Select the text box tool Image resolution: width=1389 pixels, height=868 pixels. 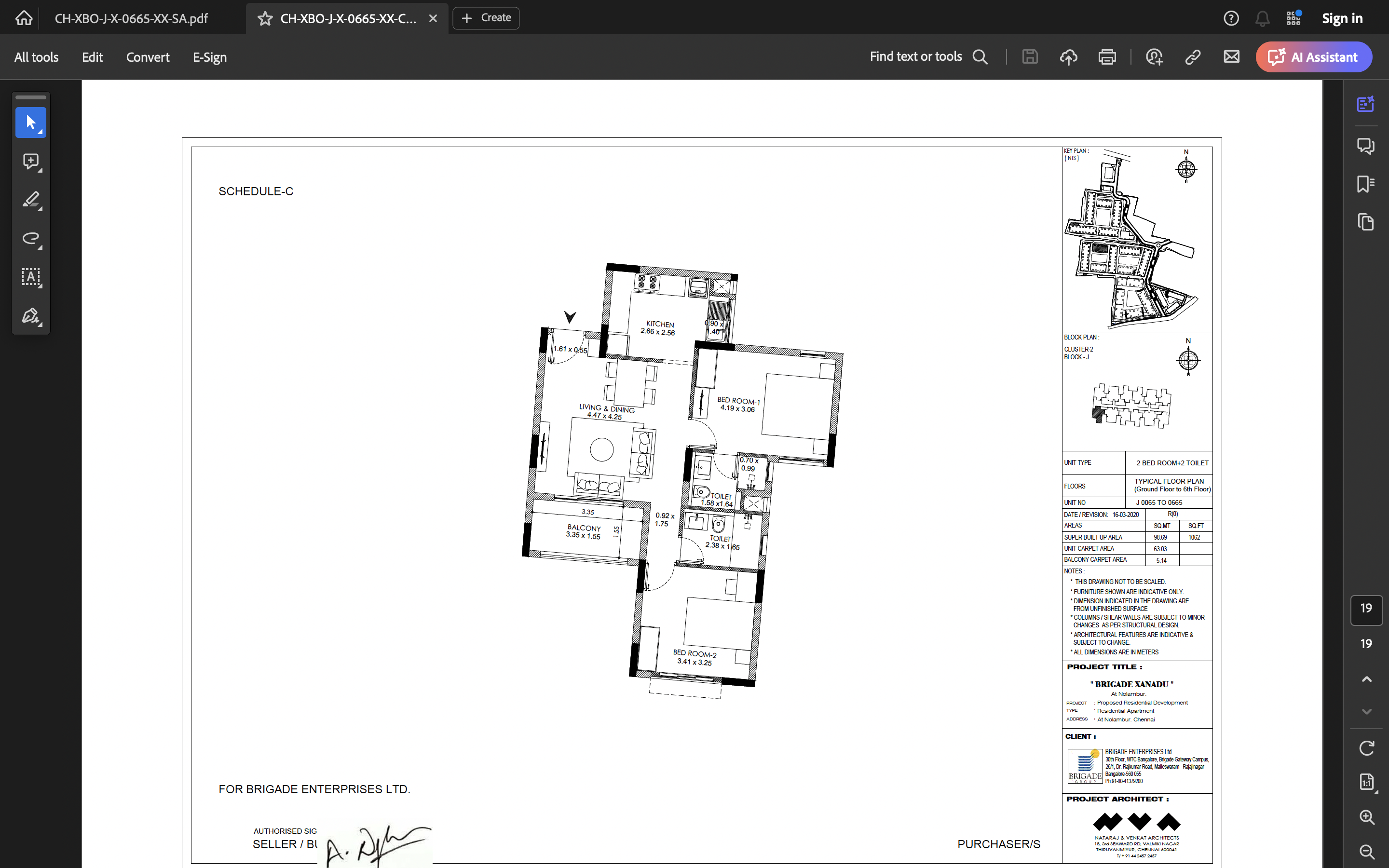click(30, 277)
